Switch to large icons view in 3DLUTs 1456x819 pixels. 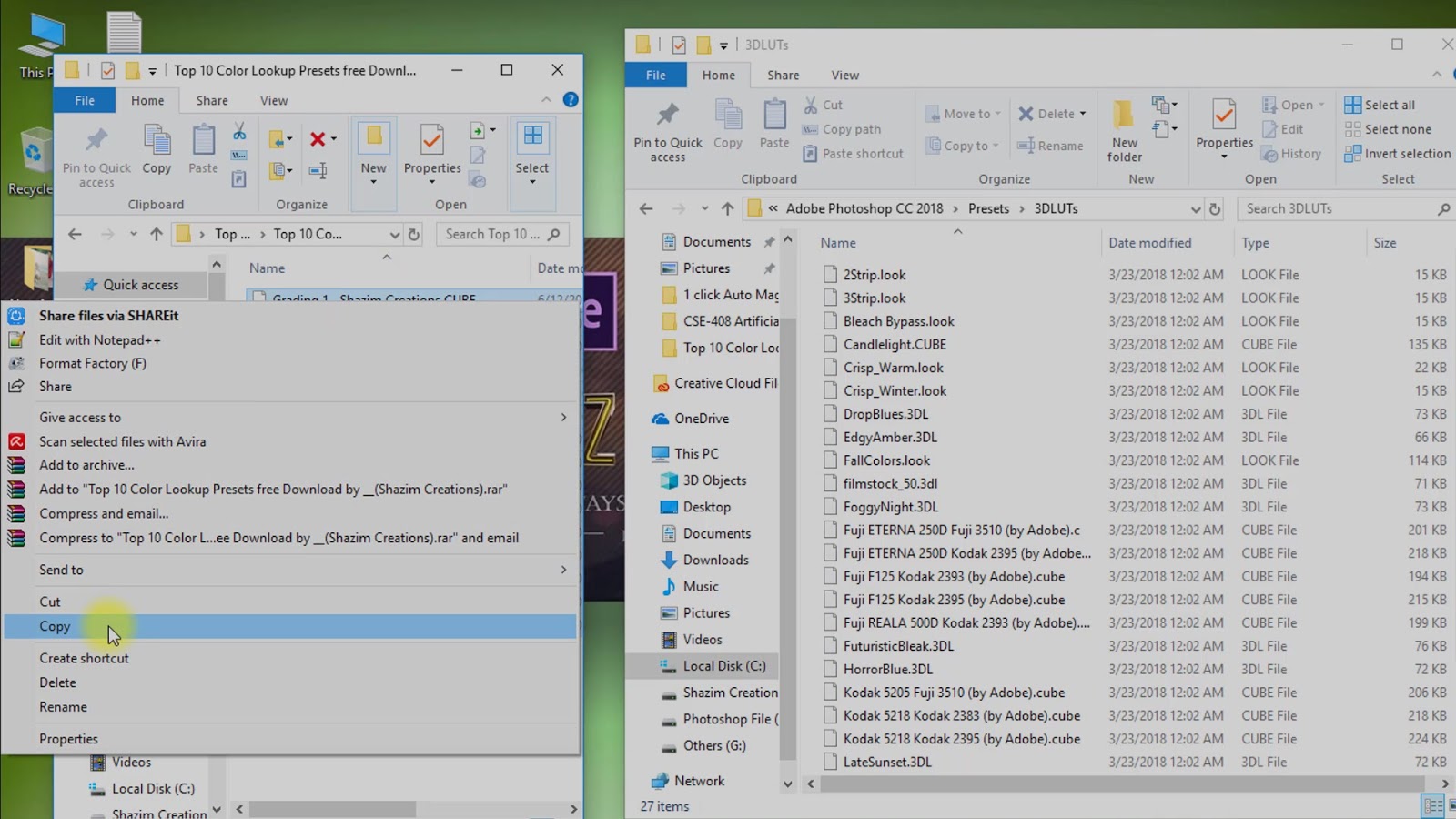[1452, 806]
